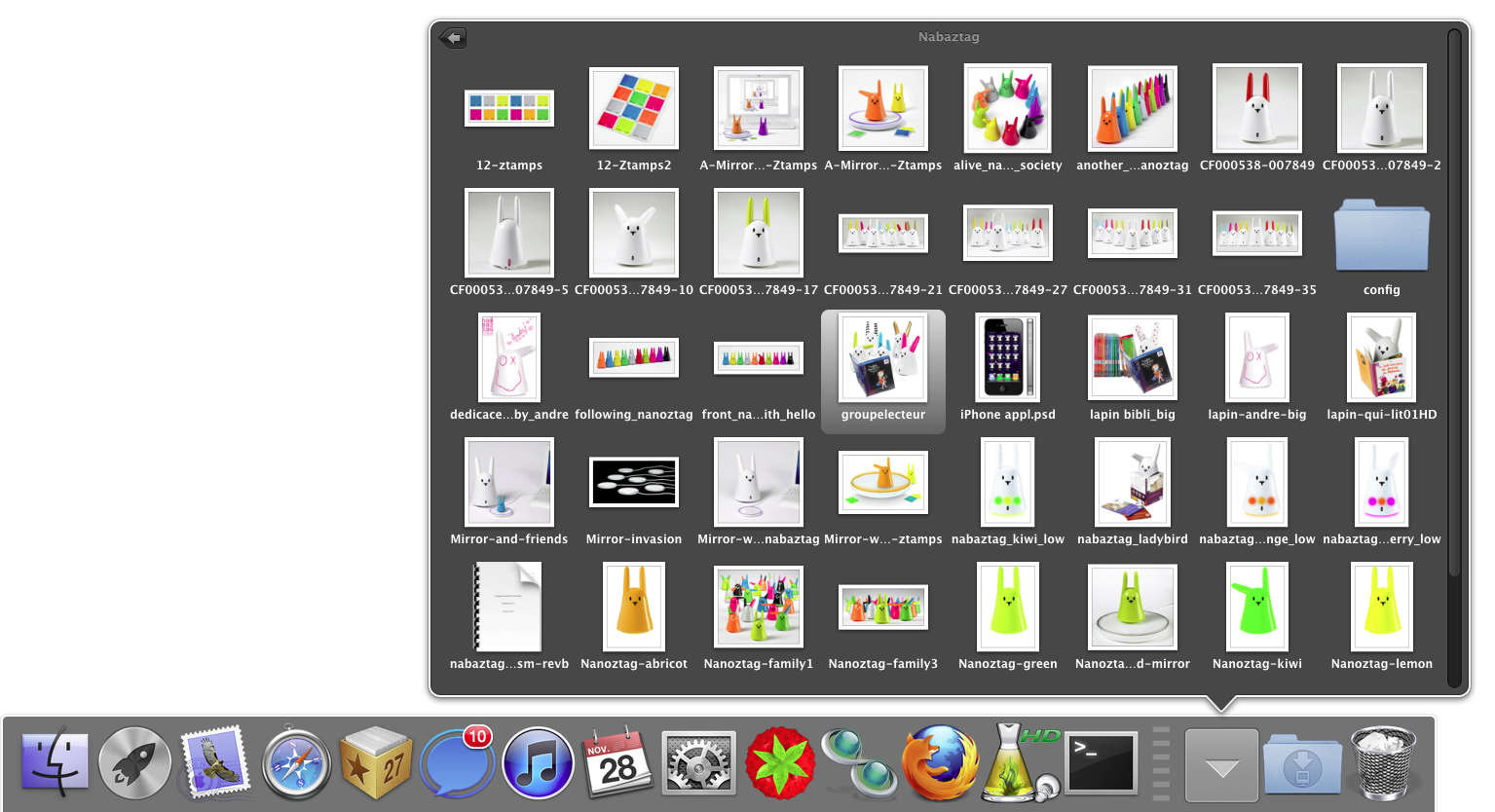
Task: Open iTunes music note icon
Action: [x=538, y=762]
